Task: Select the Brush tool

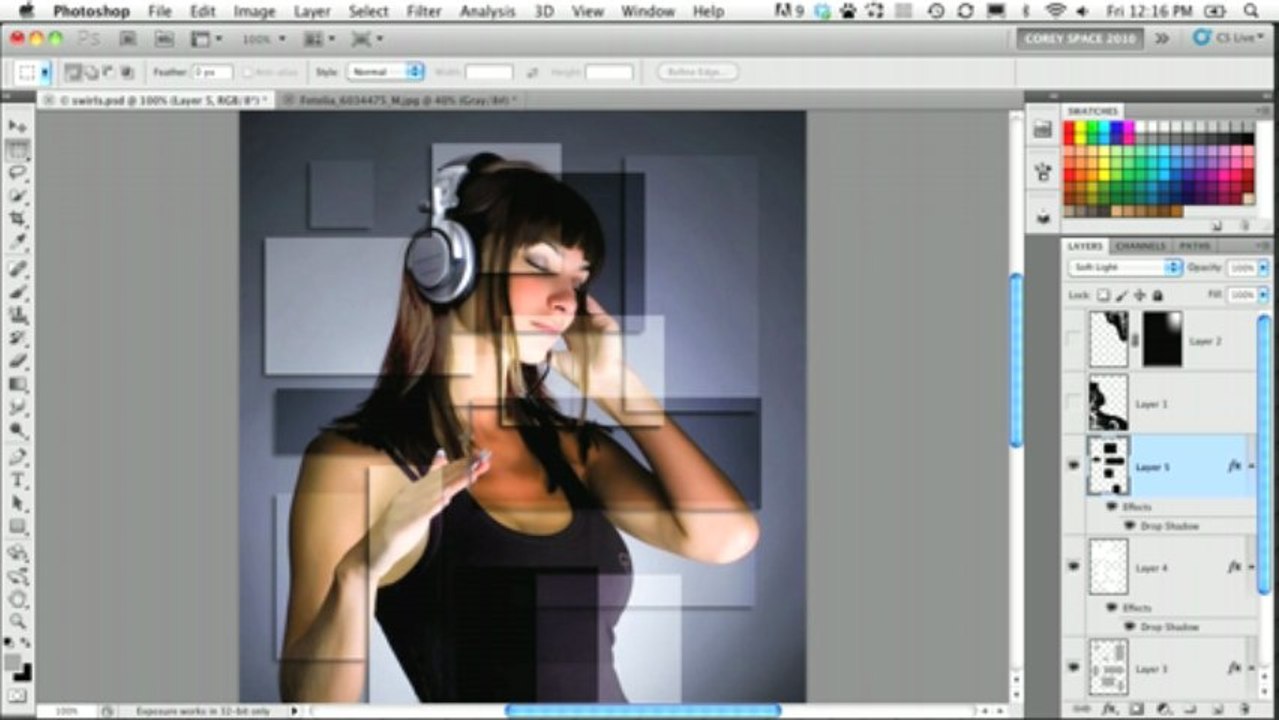Action: 18,292
